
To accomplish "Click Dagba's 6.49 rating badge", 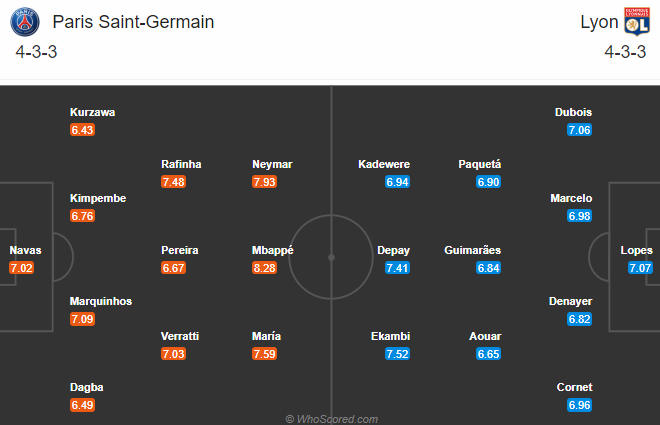I will [82, 405].
